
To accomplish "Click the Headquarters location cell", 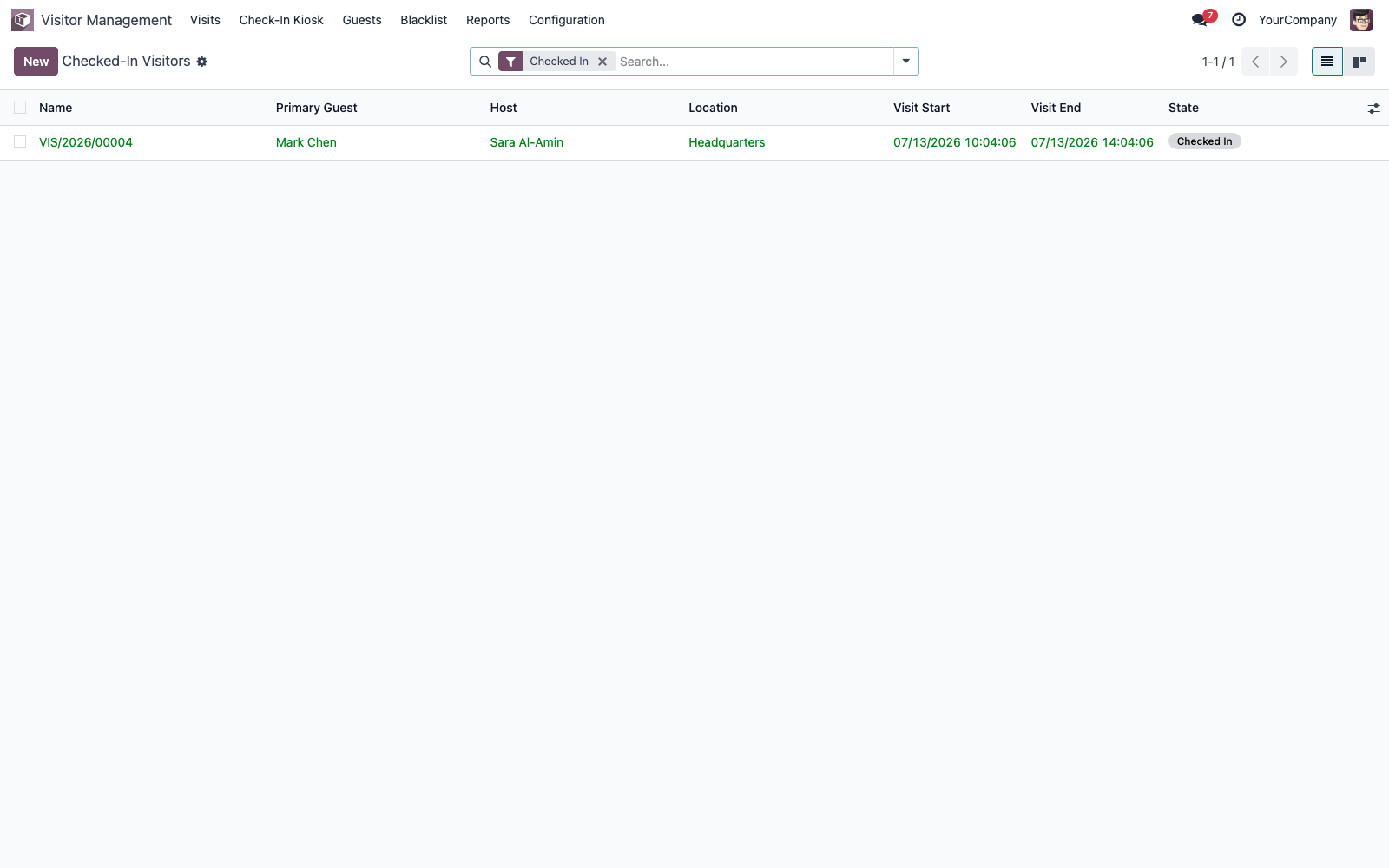I will tap(727, 142).
